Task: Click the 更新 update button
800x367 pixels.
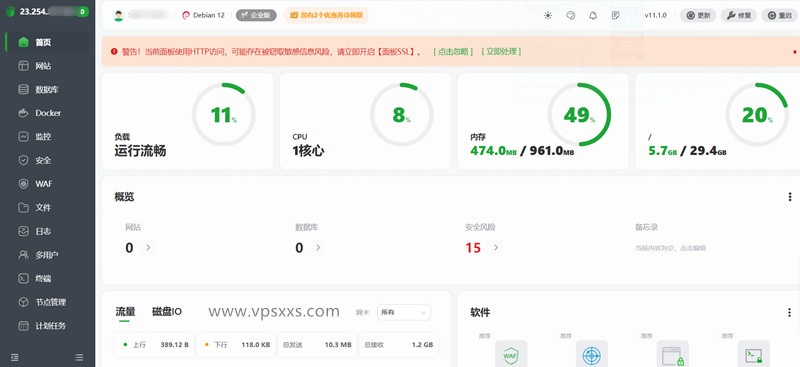Action: pyautogui.click(x=698, y=15)
